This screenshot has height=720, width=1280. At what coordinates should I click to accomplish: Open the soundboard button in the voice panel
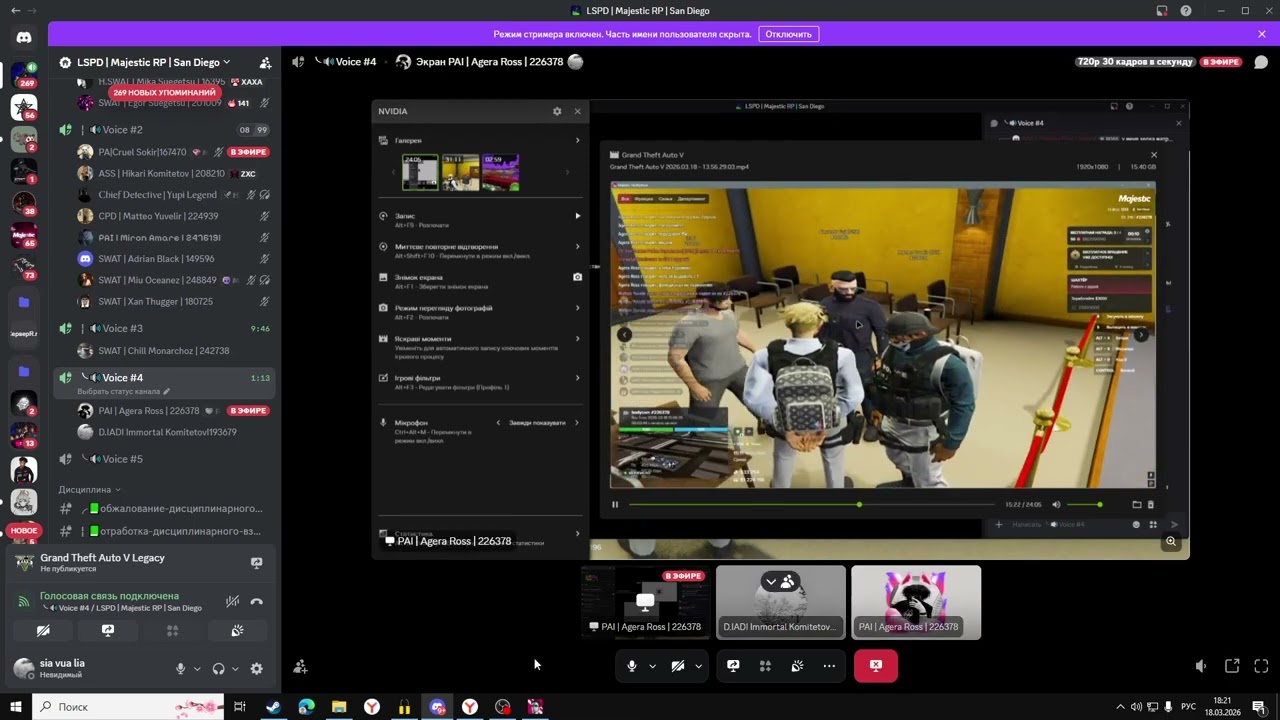coord(237,631)
